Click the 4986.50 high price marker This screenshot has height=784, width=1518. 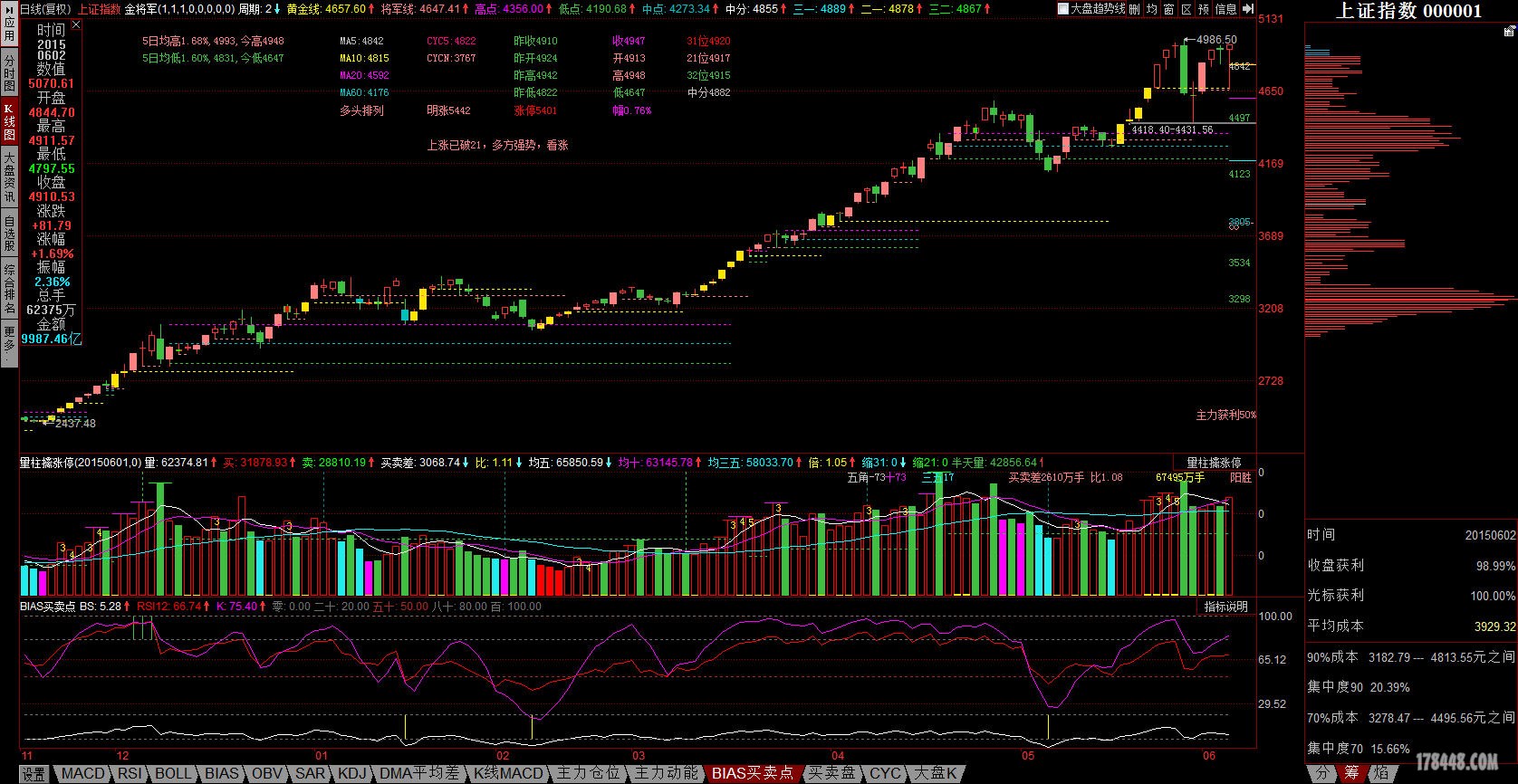[x=1216, y=40]
